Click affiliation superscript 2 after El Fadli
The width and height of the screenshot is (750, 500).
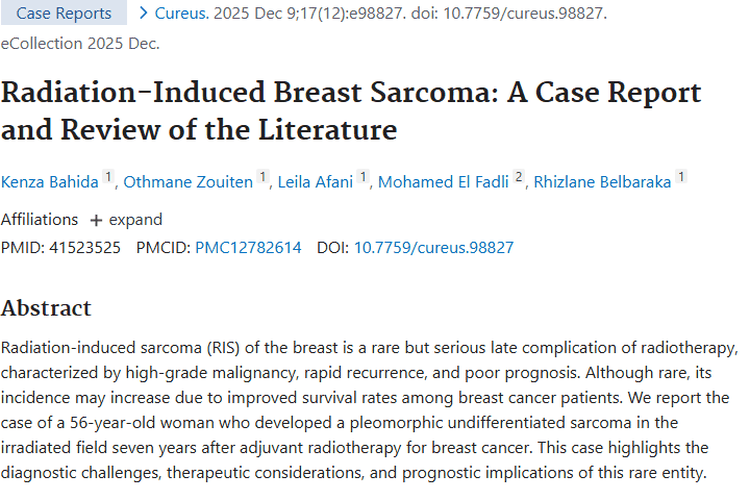(x=519, y=178)
